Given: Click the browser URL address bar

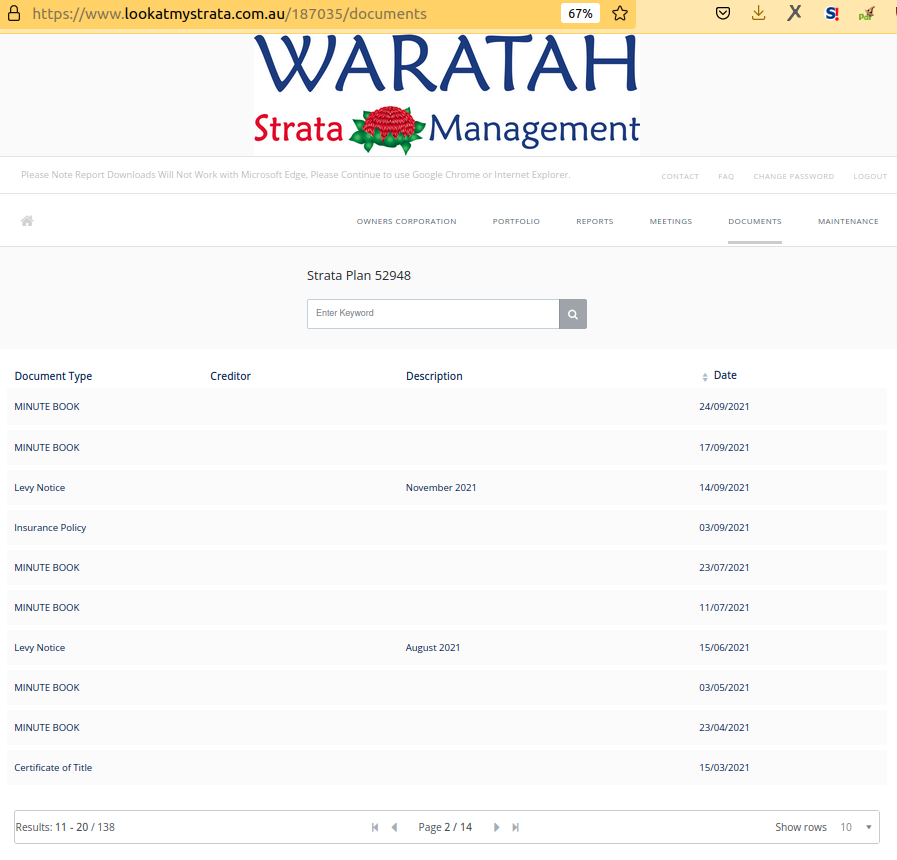Looking at the screenshot, I should click(x=292, y=13).
